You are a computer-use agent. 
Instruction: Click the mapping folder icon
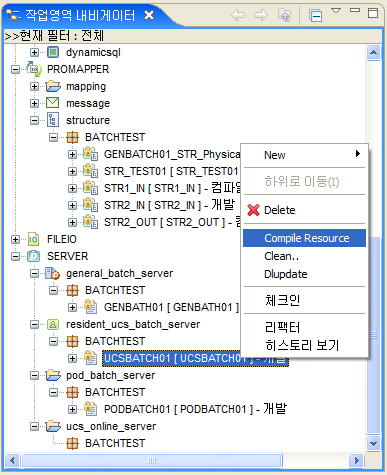pos(53,86)
